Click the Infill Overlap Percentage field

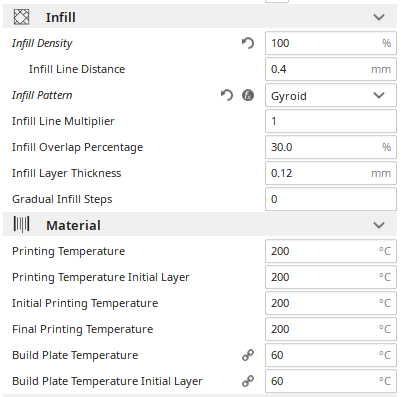point(331,147)
